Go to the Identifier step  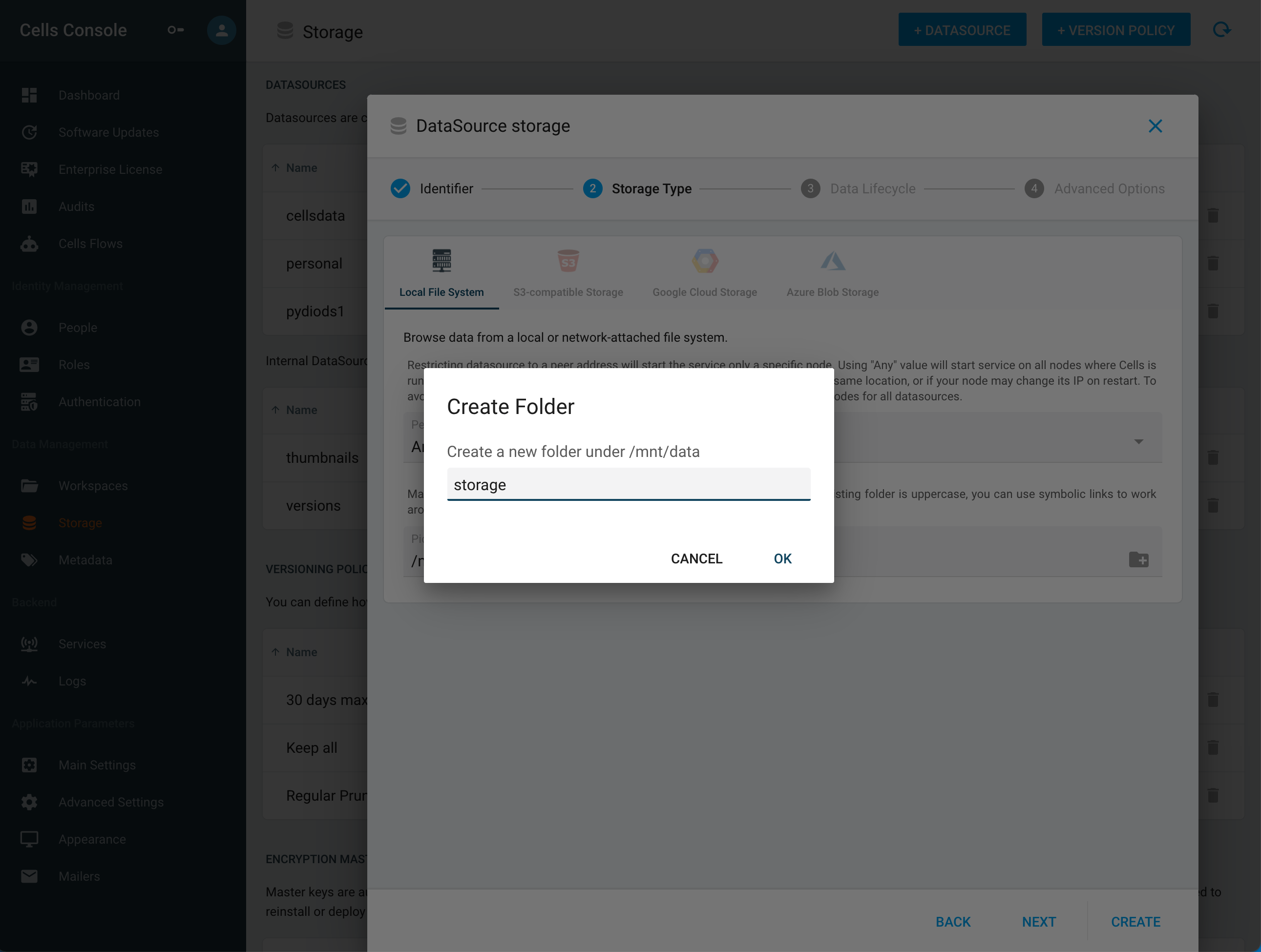[432, 188]
